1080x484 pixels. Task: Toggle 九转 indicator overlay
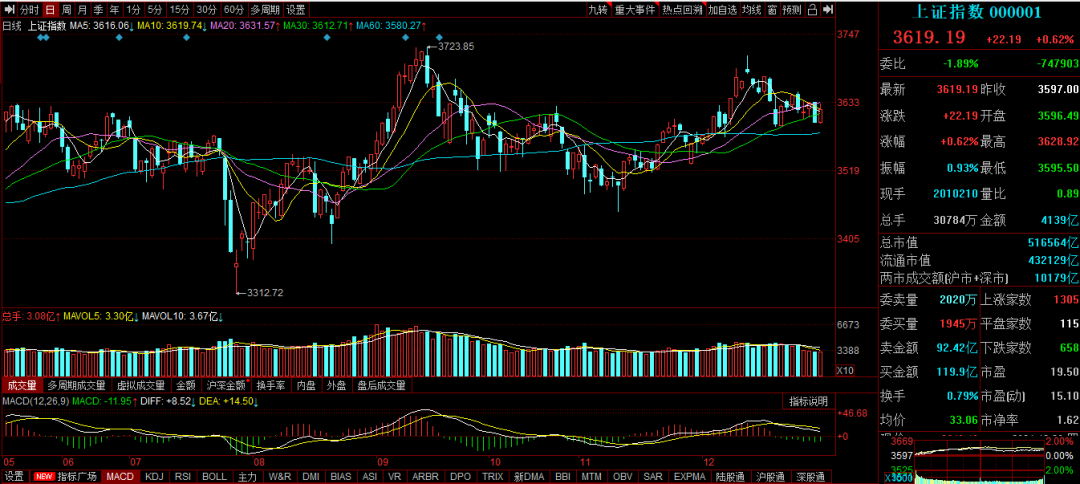[x=599, y=10]
